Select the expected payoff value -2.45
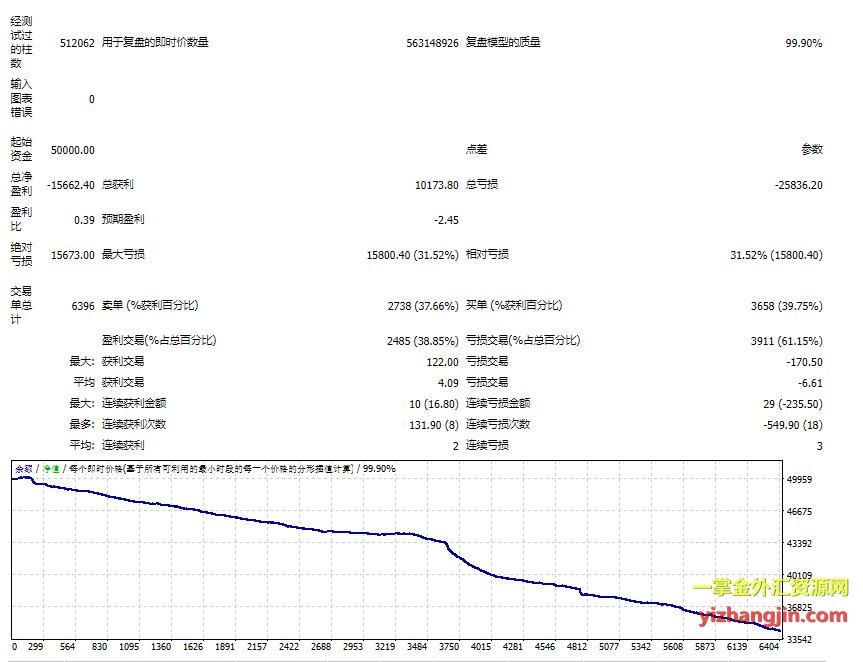The width and height of the screenshot is (863, 662). click(446, 220)
